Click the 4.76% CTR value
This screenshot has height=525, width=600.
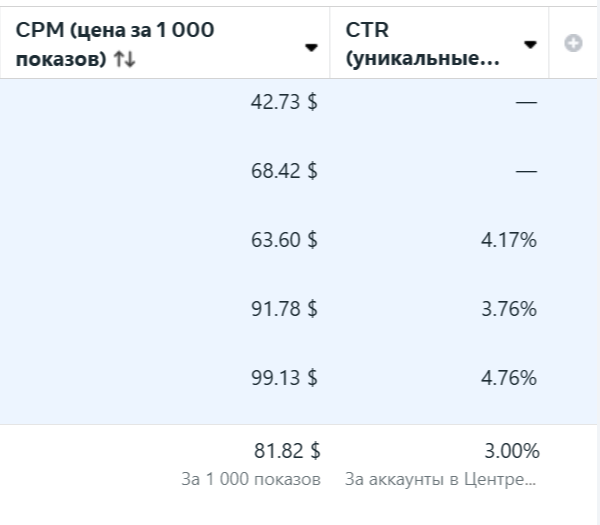point(509,378)
